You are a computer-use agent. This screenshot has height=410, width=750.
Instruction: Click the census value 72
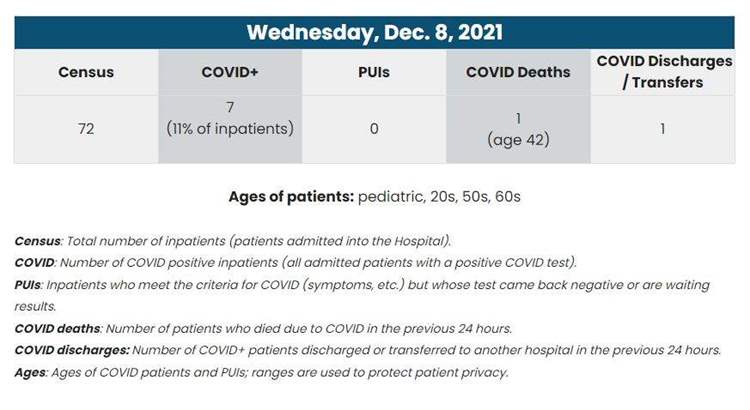point(86,129)
